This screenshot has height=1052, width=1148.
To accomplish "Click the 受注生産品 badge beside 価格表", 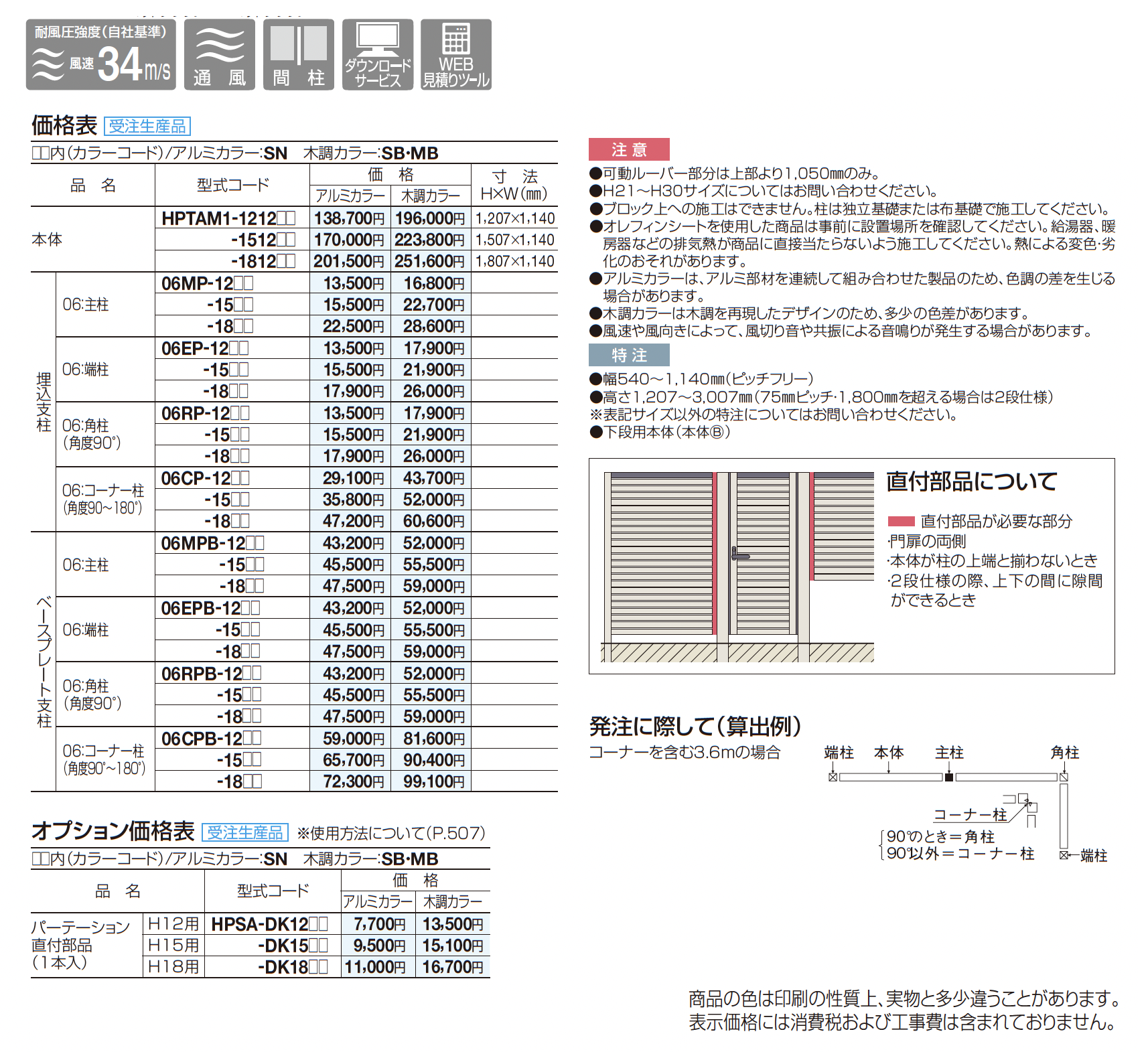I will click(147, 126).
